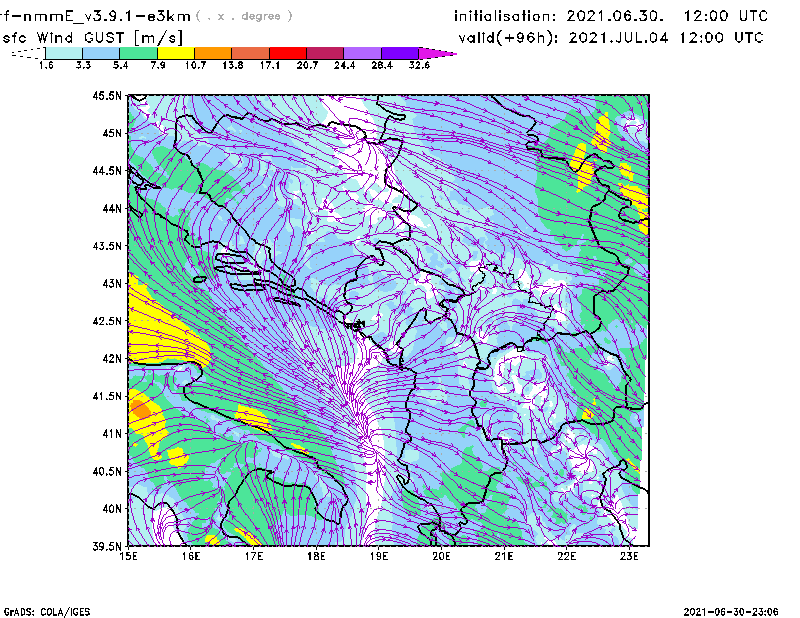
Task: Click the 17E longitude label
Action: pyautogui.click(x=254, y=556)
